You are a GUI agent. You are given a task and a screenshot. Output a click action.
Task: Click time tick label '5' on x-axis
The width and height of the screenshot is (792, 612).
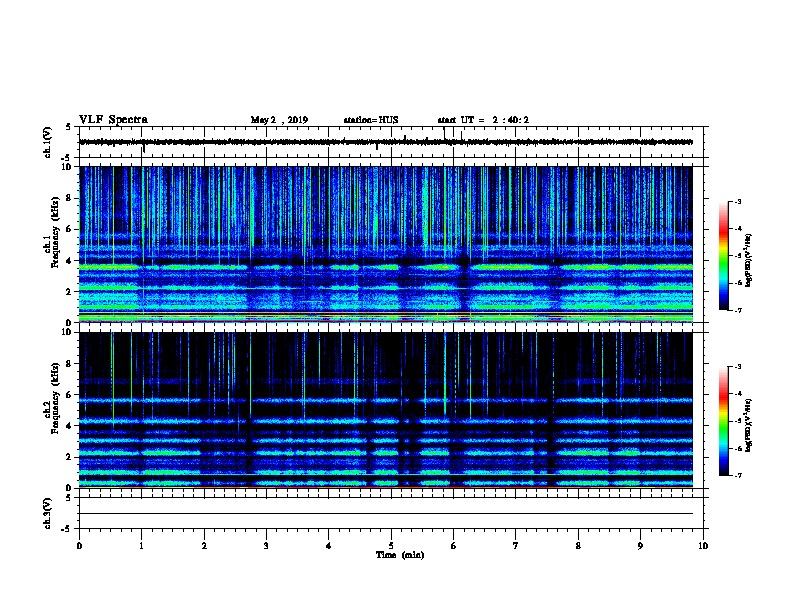(x=391, y=546)
